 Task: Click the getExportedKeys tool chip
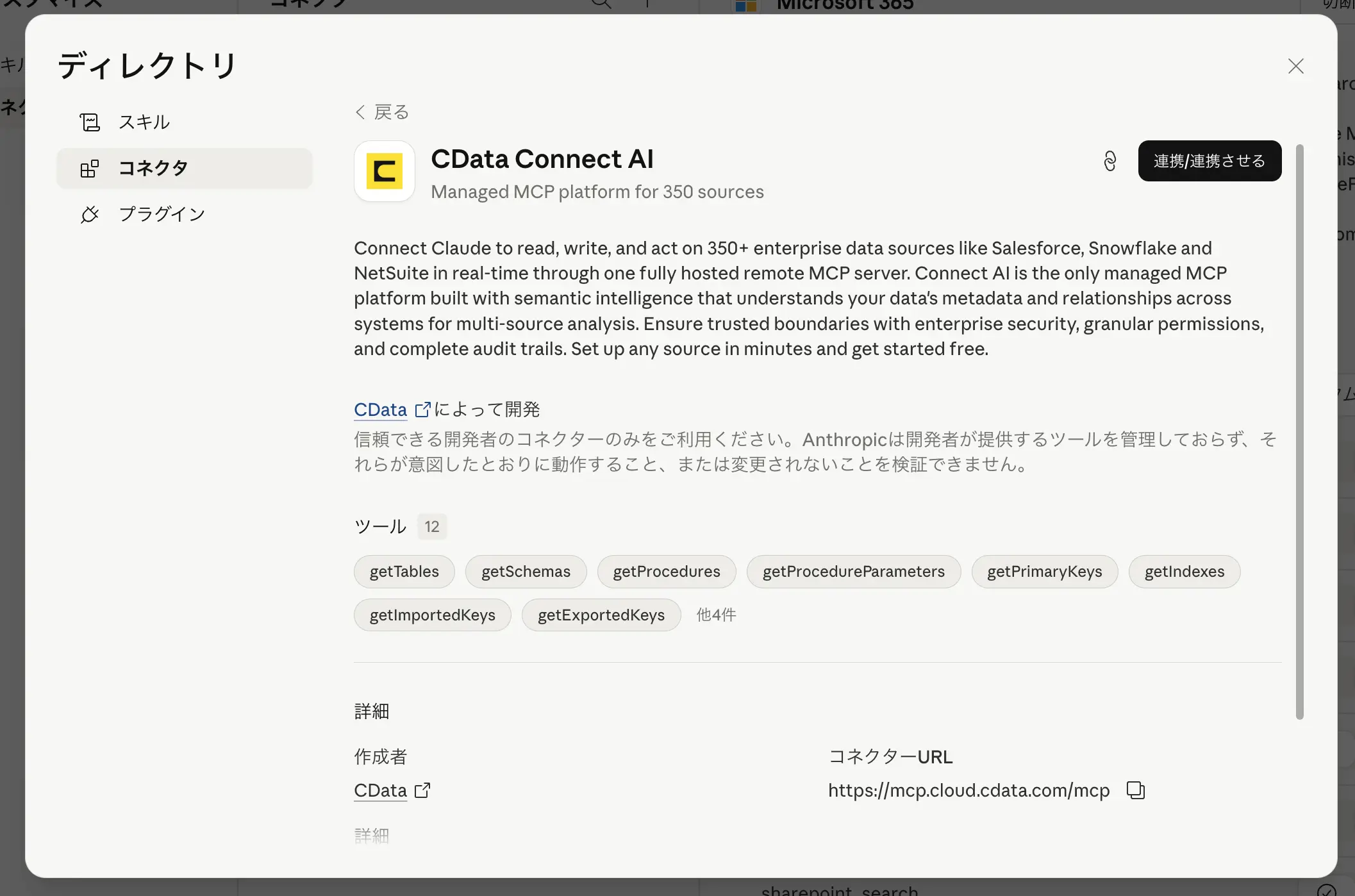[x=601, y=615]
